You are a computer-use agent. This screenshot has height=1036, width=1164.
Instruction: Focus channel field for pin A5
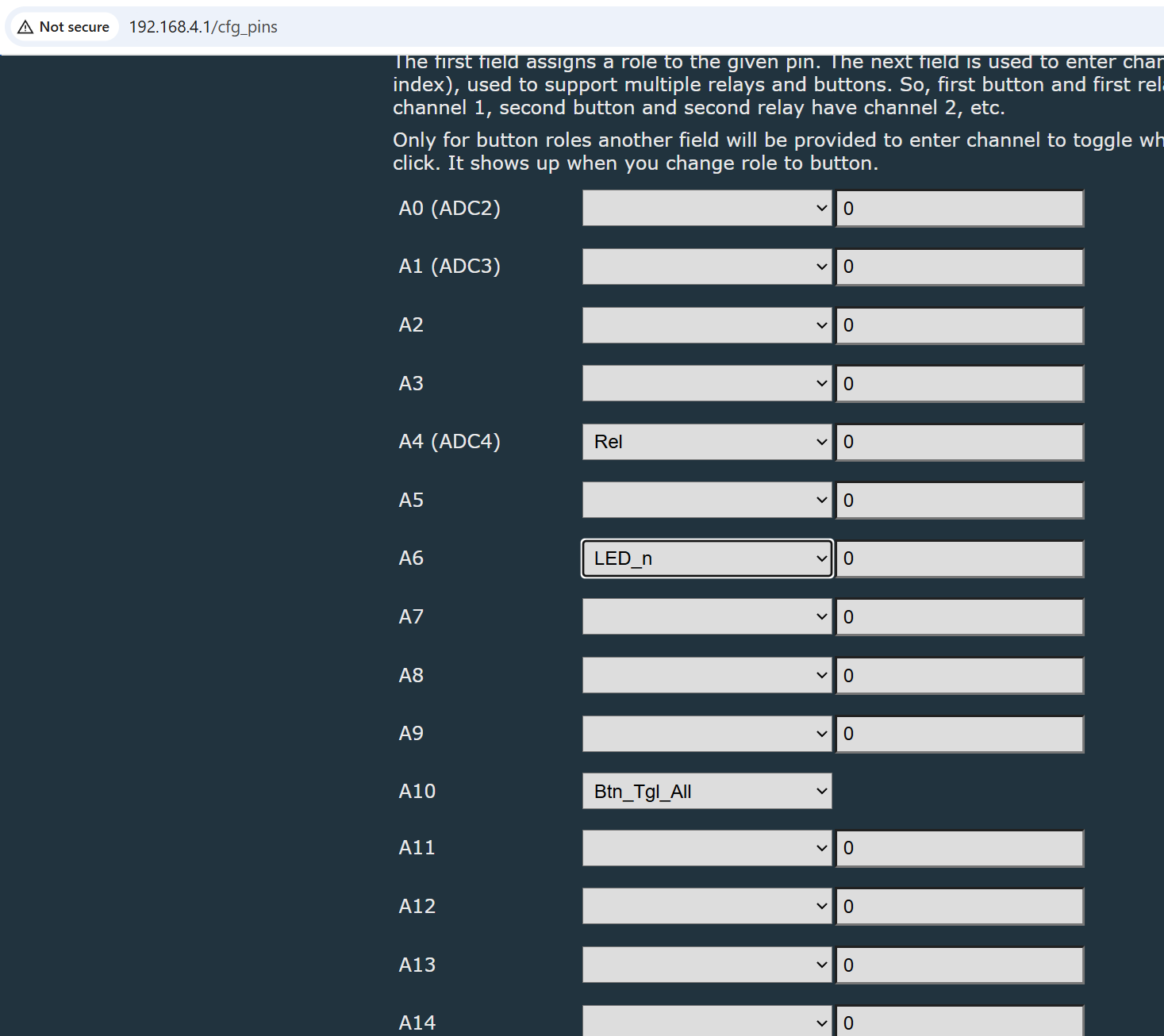tap(960, 501)
